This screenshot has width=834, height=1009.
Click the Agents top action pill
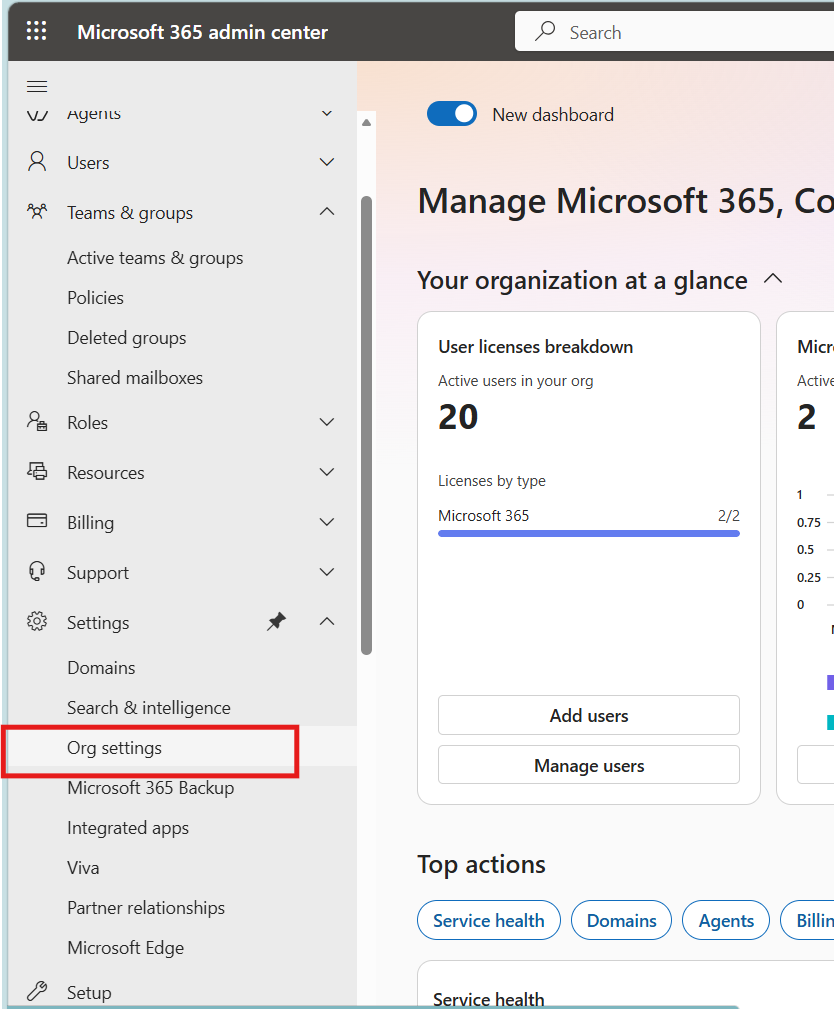(726, 920)
